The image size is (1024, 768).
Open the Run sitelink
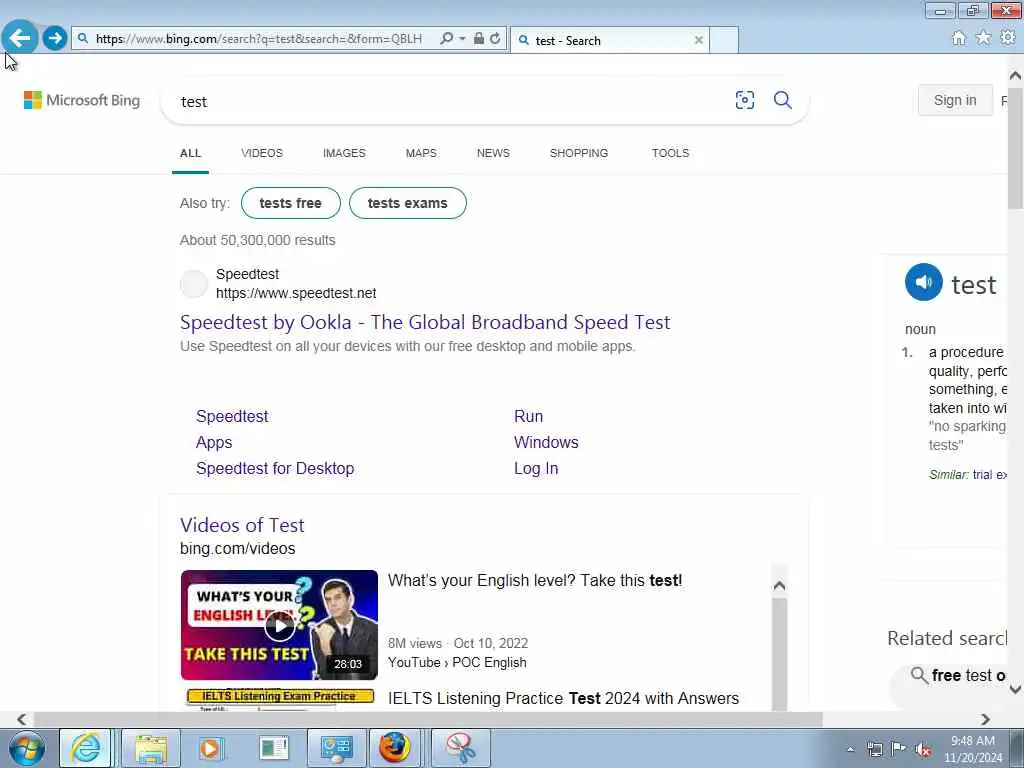click(x=528, y=416)
